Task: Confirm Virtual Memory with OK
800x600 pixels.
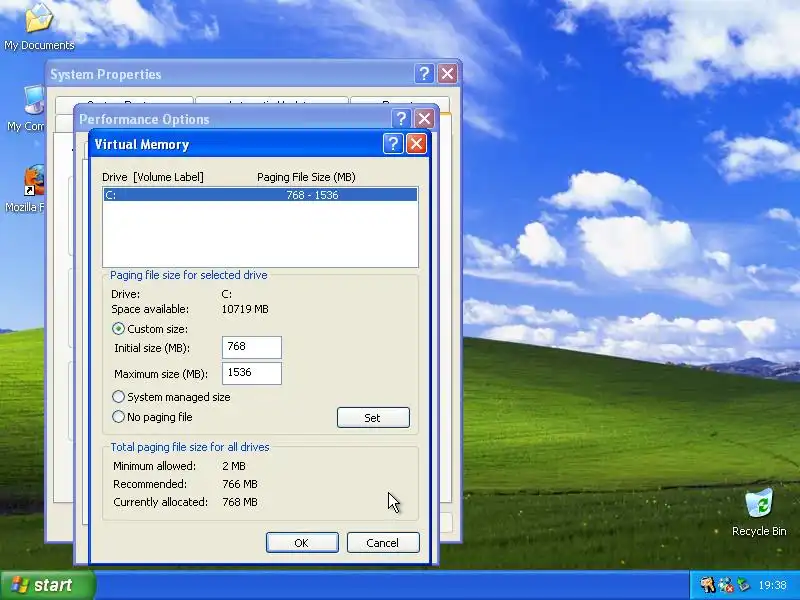Action: [302, 542]
